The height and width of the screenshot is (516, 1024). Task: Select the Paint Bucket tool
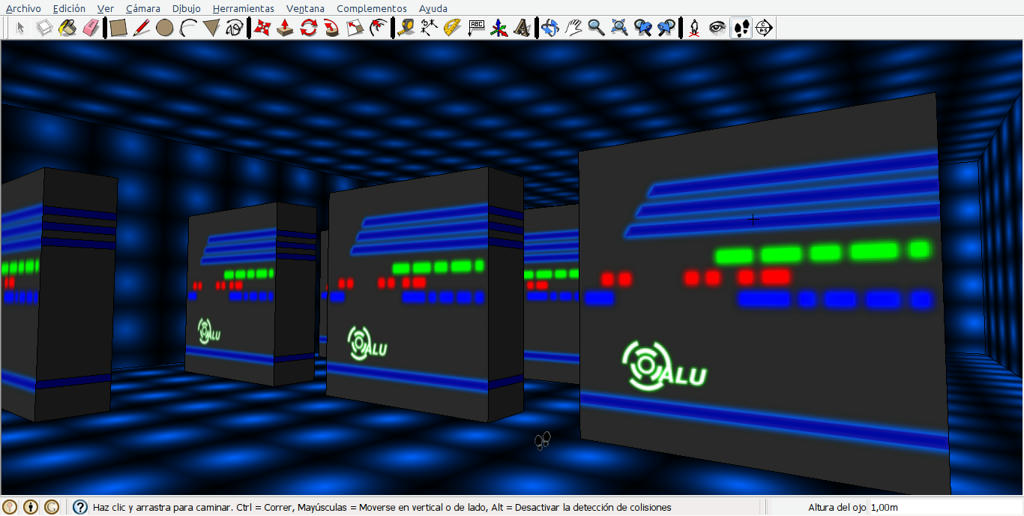click(x=68, y=27)
